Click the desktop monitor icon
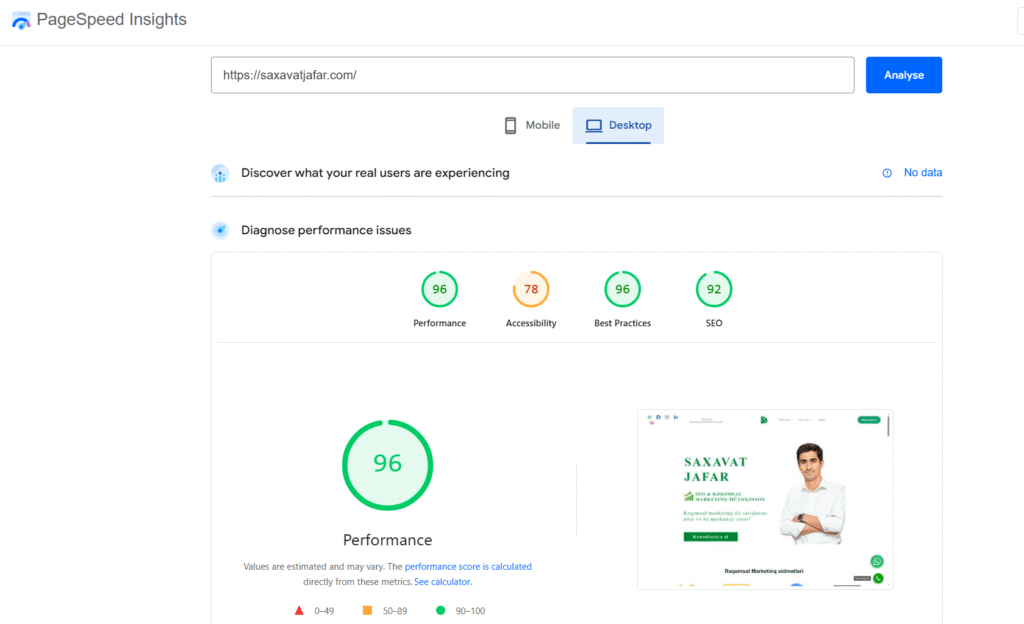The width and height of the screenshot is (1024, 624). pyautogui.click(x=594, y=126)
